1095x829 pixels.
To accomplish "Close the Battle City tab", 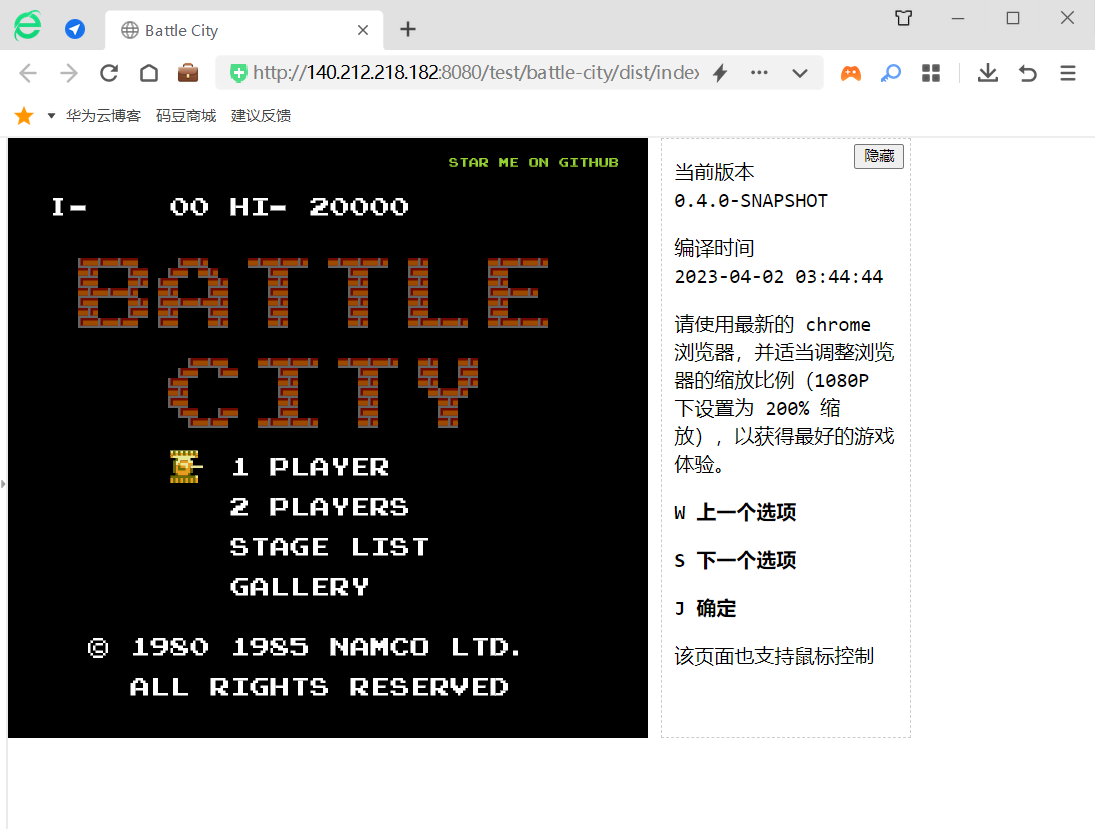I will point(362,30).
